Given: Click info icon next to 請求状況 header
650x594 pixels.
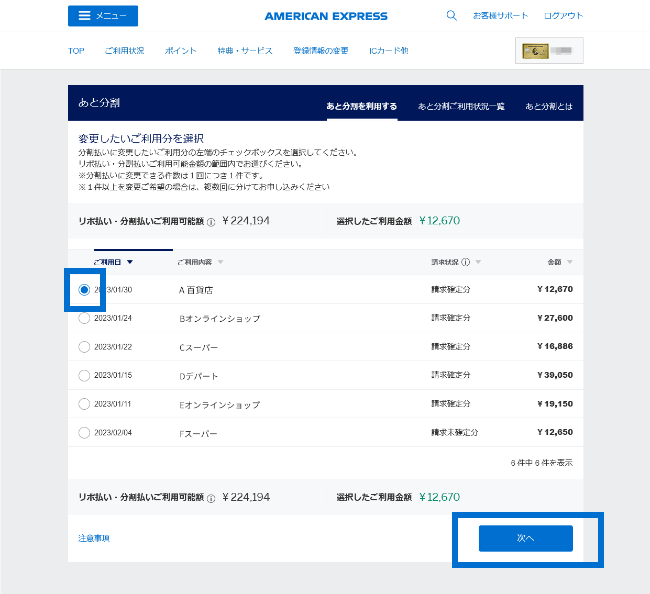Looking at the screenshot, I should (466, 263).
